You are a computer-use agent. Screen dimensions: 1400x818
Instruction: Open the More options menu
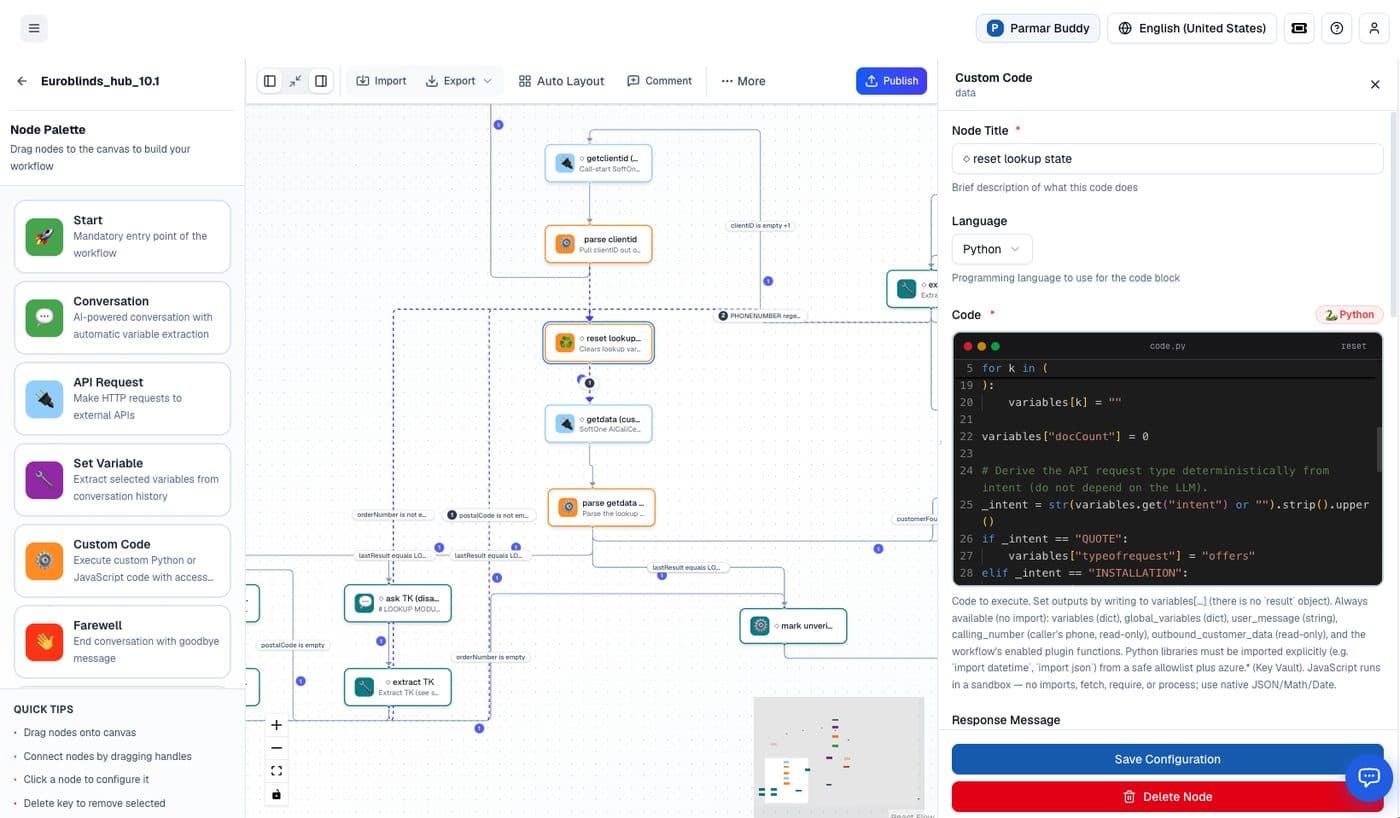coord(743,81)
